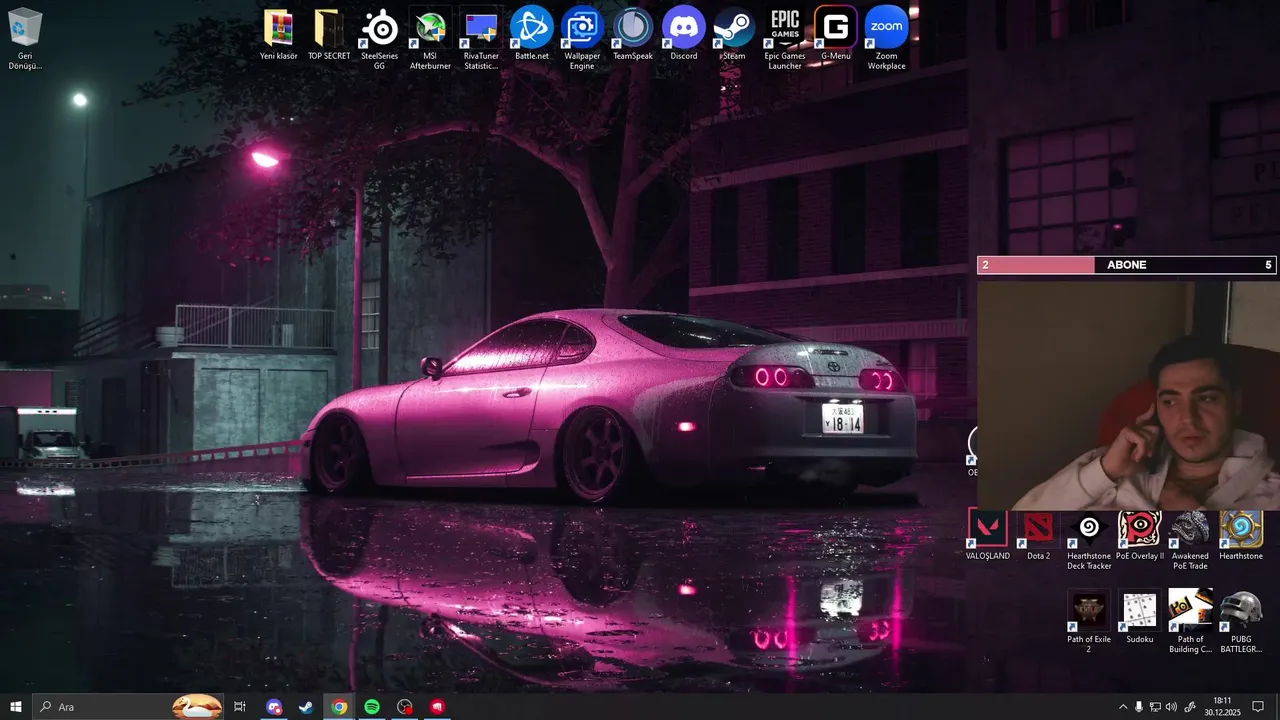
Task: Launch the G-Menu shortcut
Action: click(836, 35)
